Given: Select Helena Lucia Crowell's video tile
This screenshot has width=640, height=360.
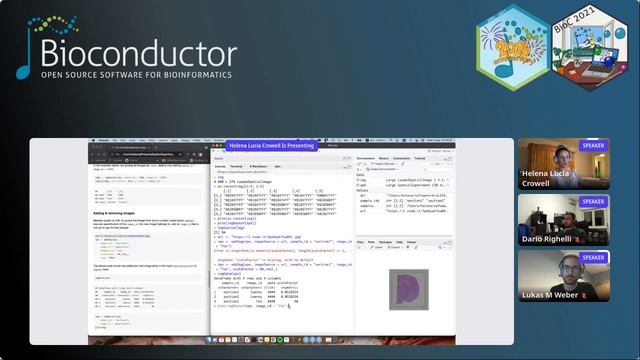Looking at the screenshot, I should click(564, 164).
